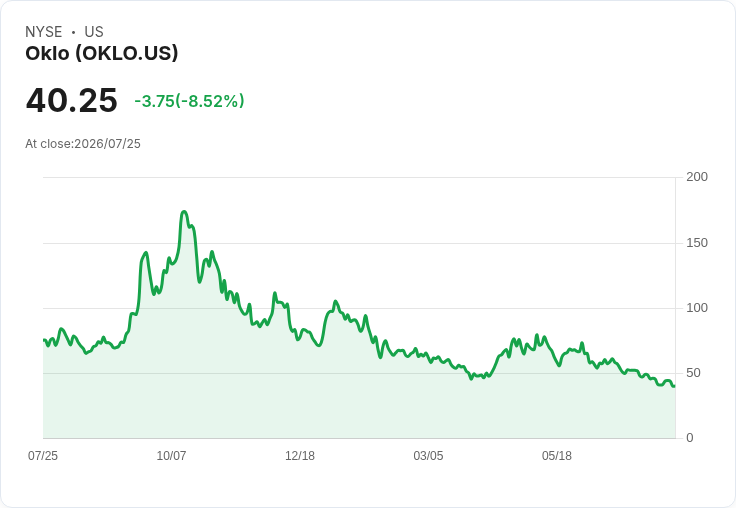Screen dimensions: 736x508
Task: Select the 12/18 x-axis date label
Action: [x=300, y=455]
